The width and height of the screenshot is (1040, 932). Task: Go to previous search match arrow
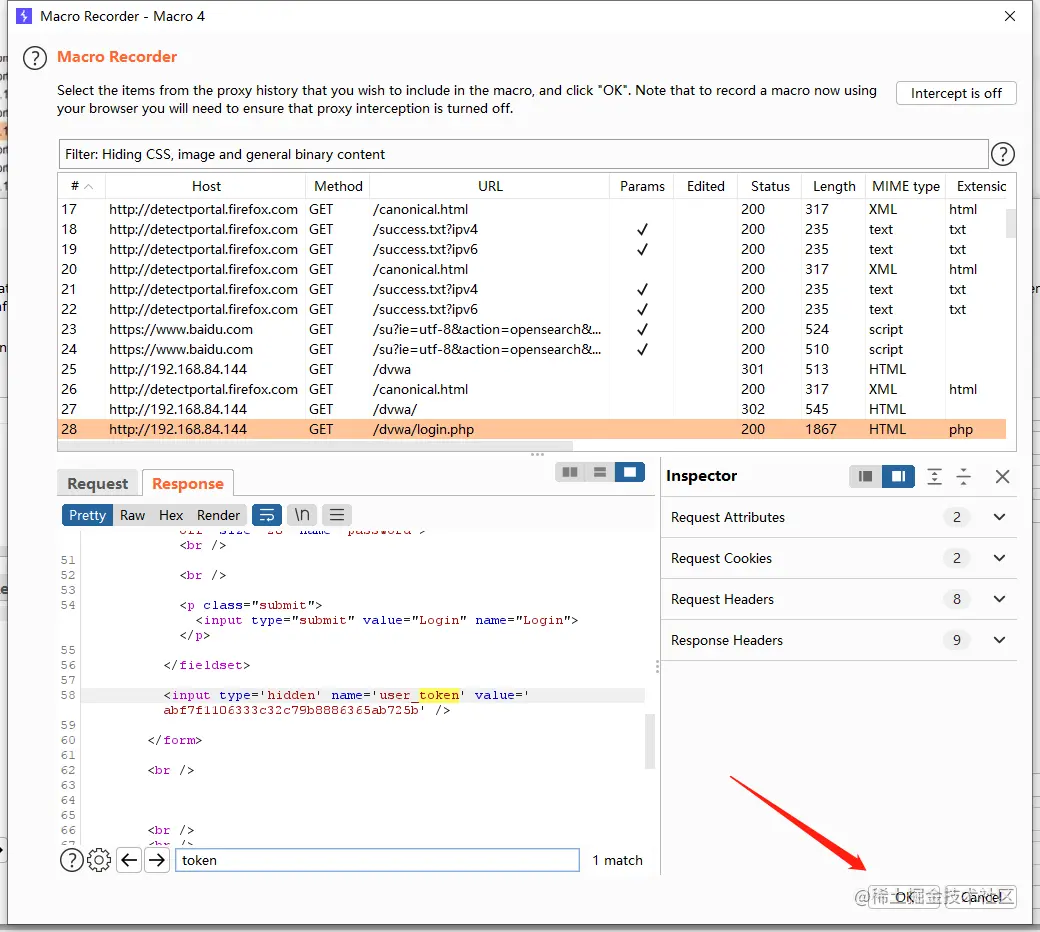[129, 860]
